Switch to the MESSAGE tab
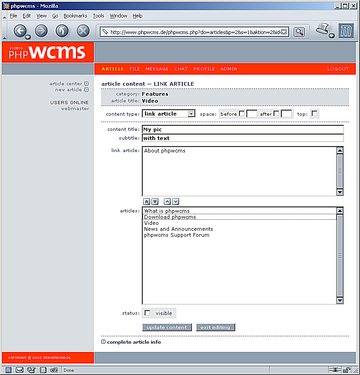The height and width of the screenshot is (375, 360). (x=157, y=69)
